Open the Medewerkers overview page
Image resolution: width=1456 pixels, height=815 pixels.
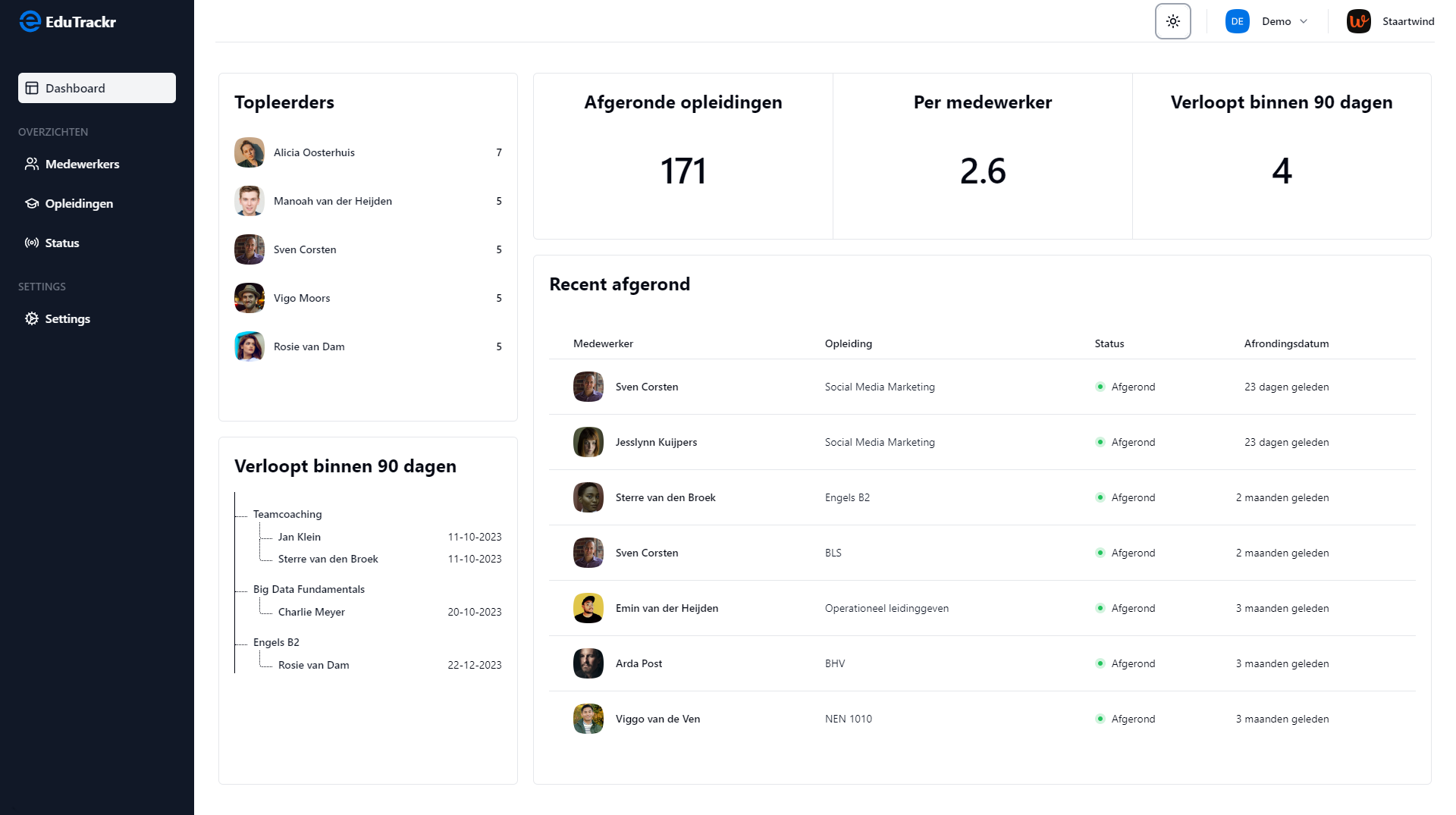click(82, 164)
